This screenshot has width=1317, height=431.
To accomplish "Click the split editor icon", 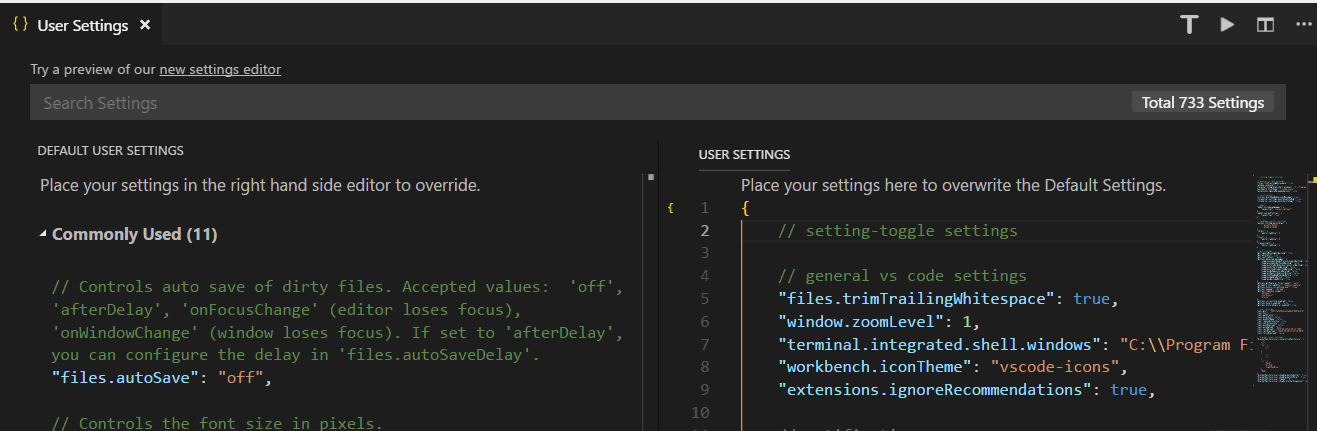I will point(1265,25).
